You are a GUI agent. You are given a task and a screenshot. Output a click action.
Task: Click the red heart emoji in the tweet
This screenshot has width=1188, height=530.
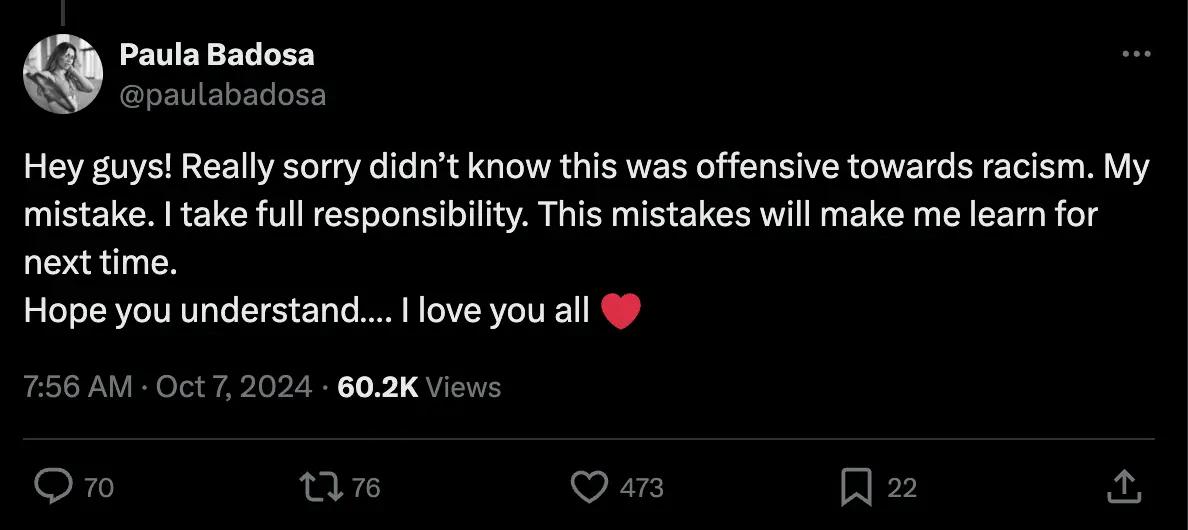click(620, 312)
